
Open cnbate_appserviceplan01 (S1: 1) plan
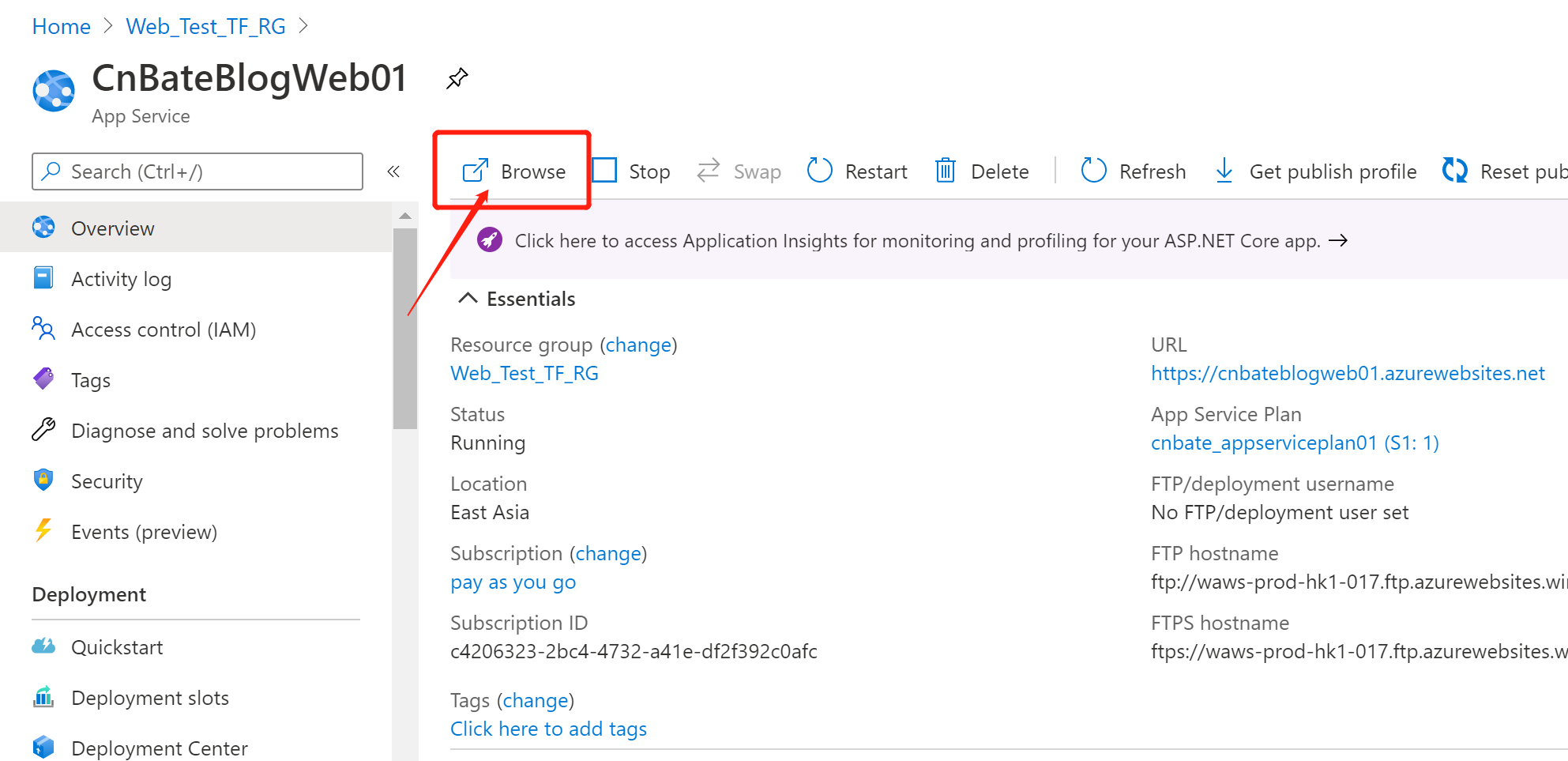(1295, 443)
